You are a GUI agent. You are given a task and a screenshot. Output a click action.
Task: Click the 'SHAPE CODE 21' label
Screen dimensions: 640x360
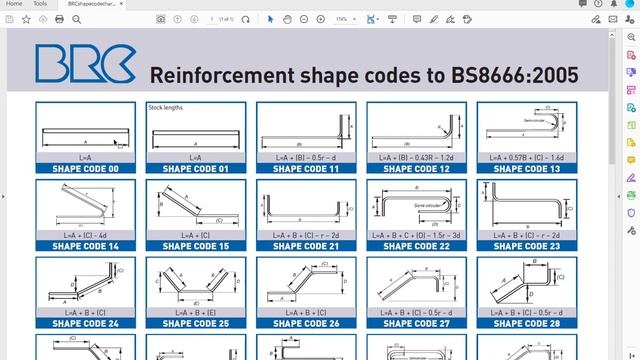point(306,246)
